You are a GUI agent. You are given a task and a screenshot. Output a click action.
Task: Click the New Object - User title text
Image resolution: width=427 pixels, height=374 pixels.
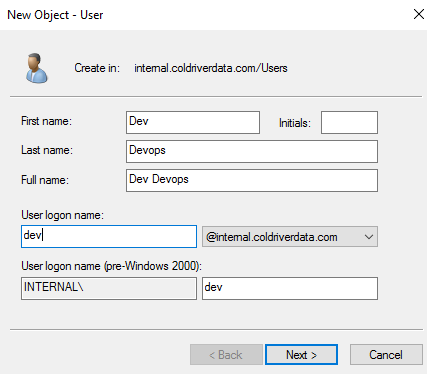tap(55, 15)
